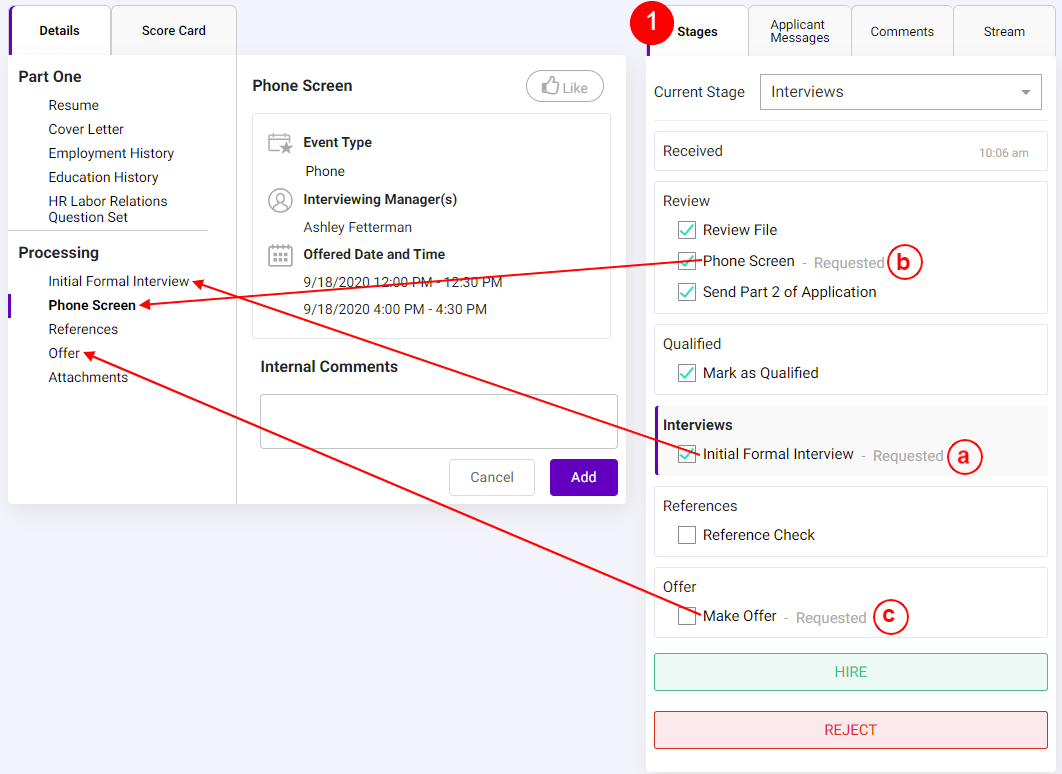Click Add to submit the internal comment
1062x774 pixels.
(x=583, y=477)
